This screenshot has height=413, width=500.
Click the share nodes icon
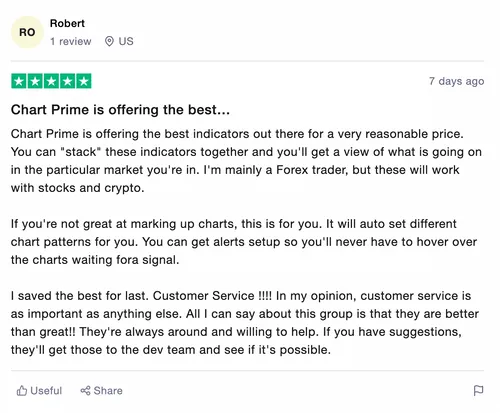click(x=85, y=391)
